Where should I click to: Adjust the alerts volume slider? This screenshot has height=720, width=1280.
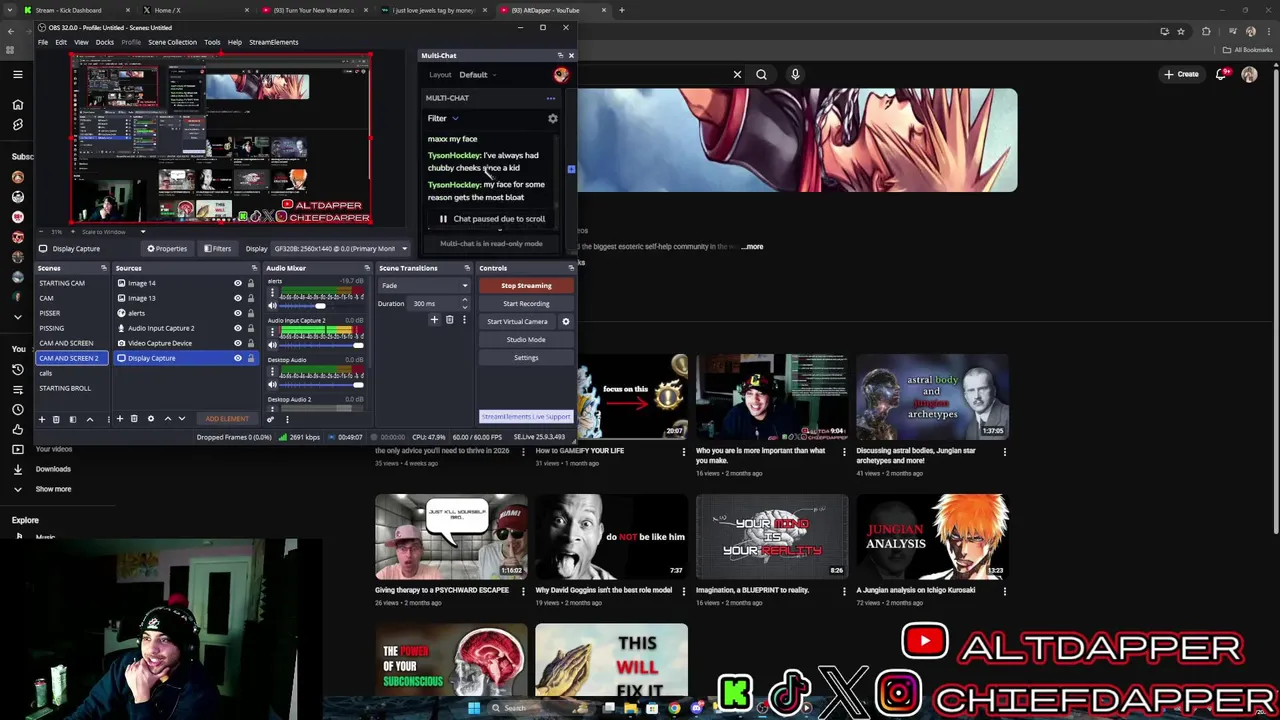[x=322, y=306]
